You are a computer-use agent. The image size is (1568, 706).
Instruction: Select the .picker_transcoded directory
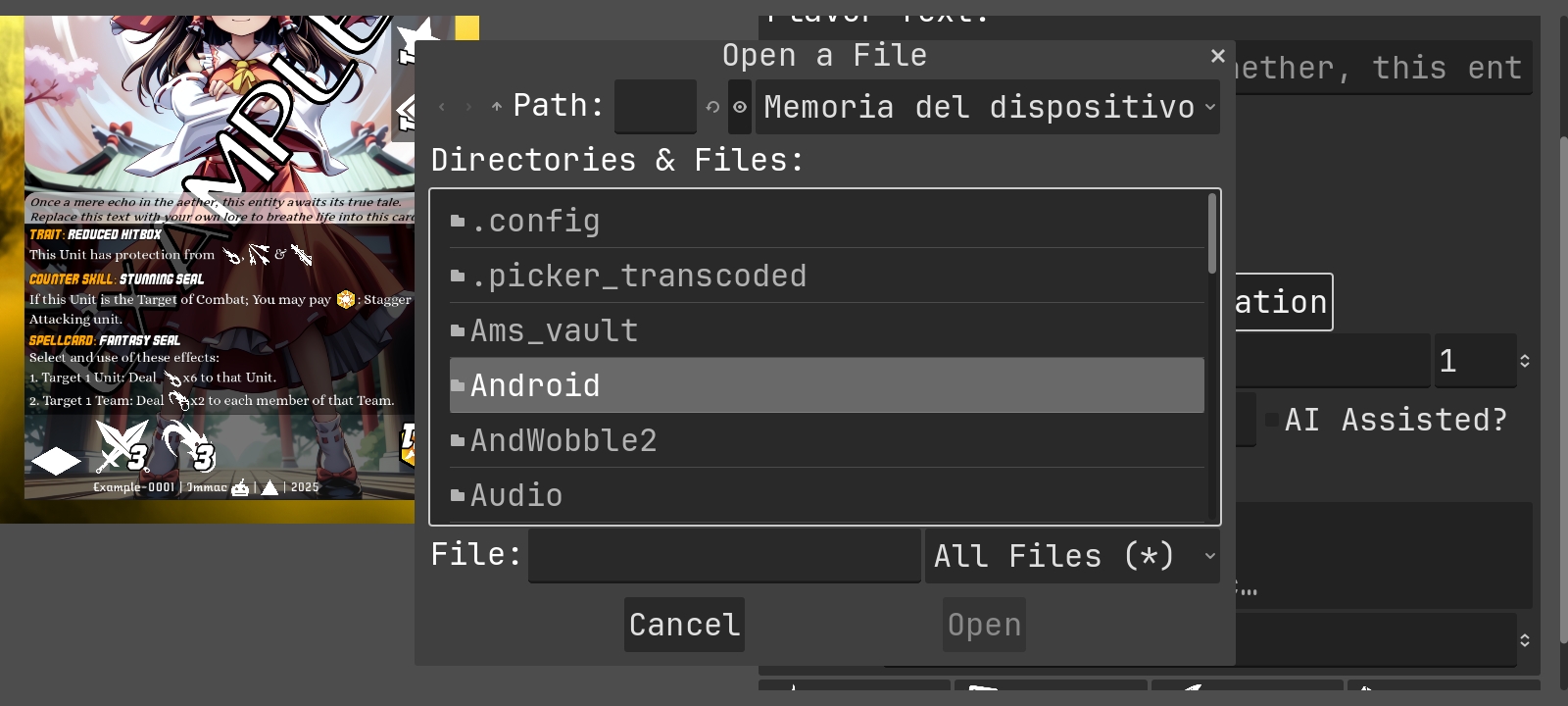pos(638,276)
